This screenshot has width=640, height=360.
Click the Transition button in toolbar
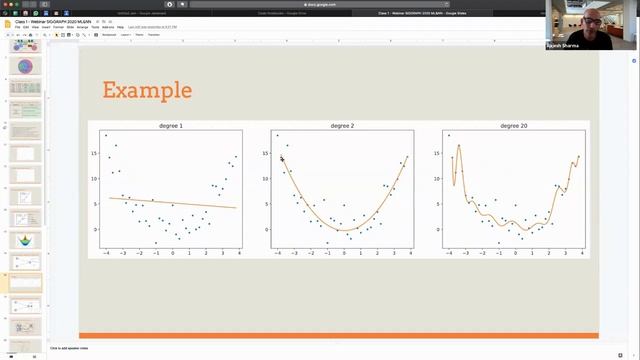click(154, 35)
